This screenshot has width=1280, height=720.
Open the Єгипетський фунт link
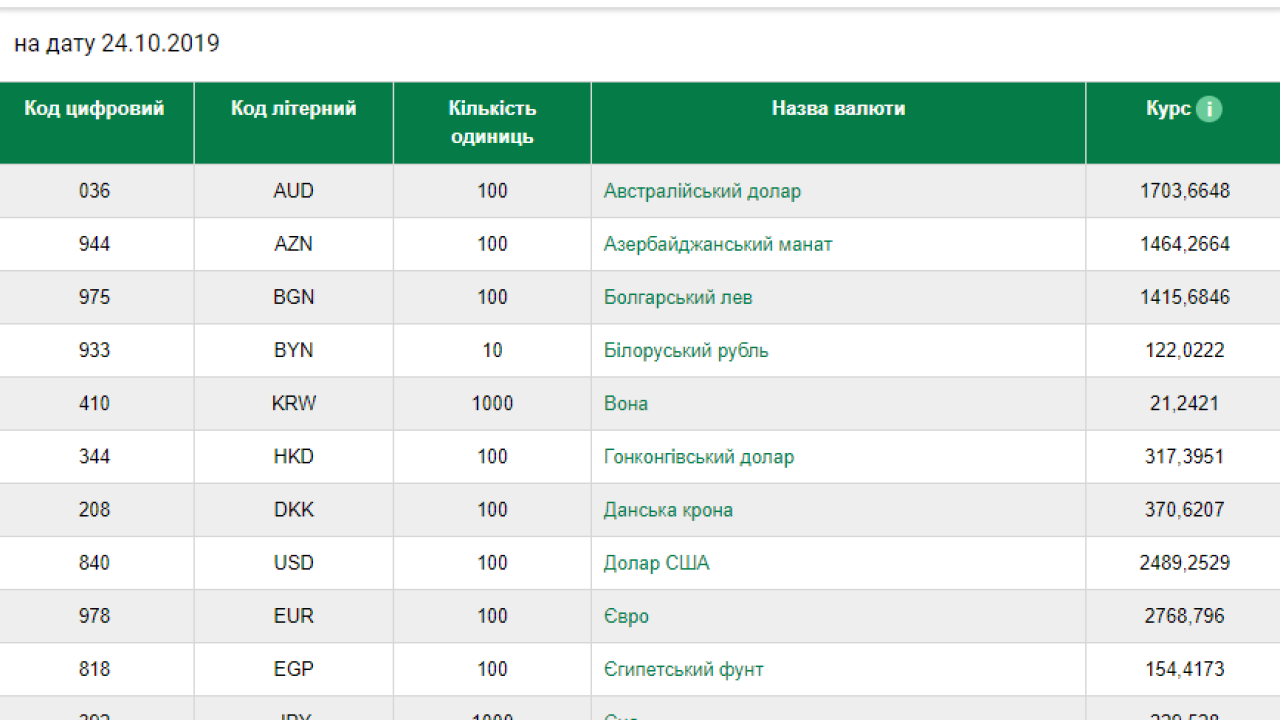683,669
